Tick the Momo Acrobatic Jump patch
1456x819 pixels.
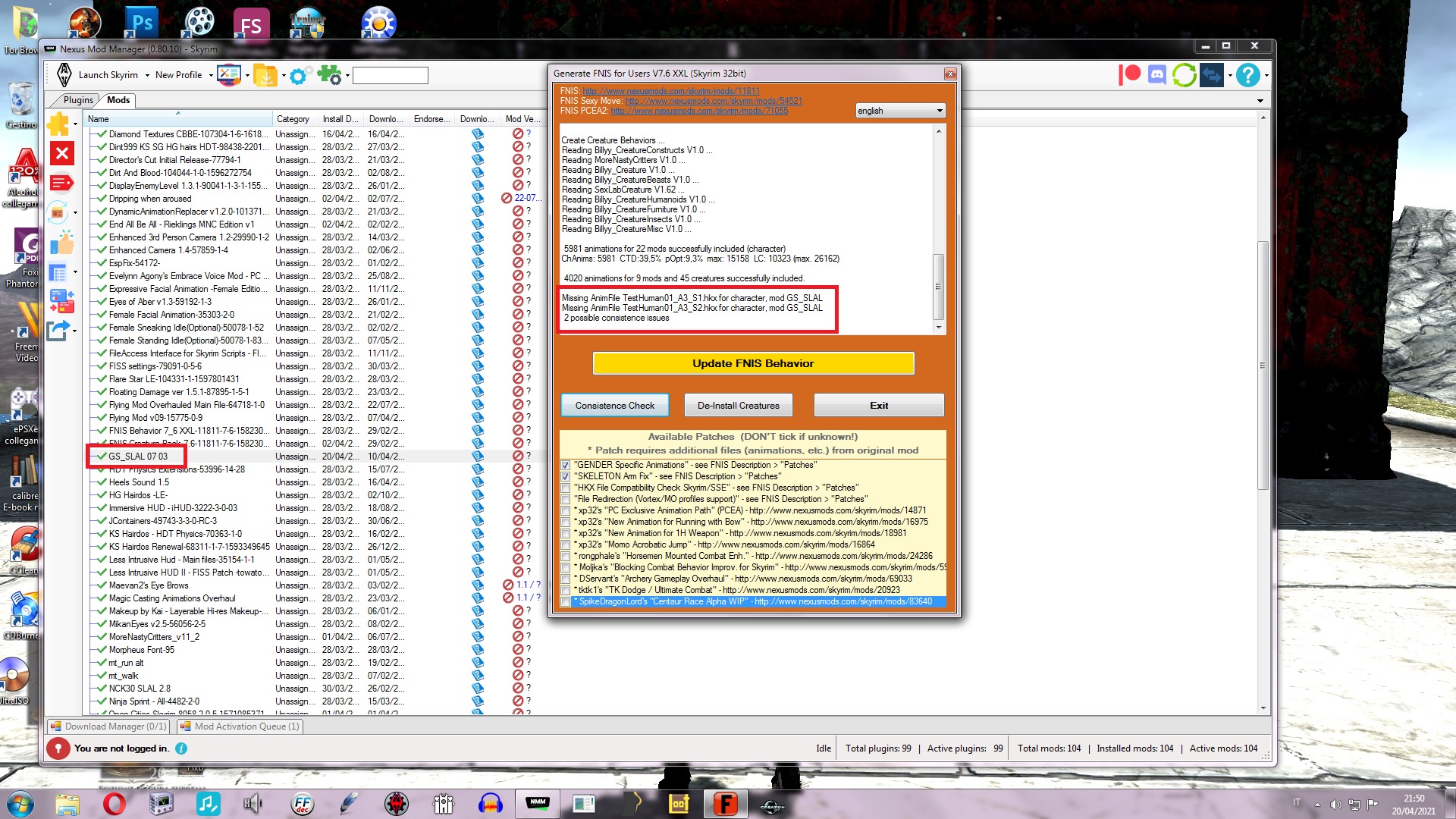(565, 544)
